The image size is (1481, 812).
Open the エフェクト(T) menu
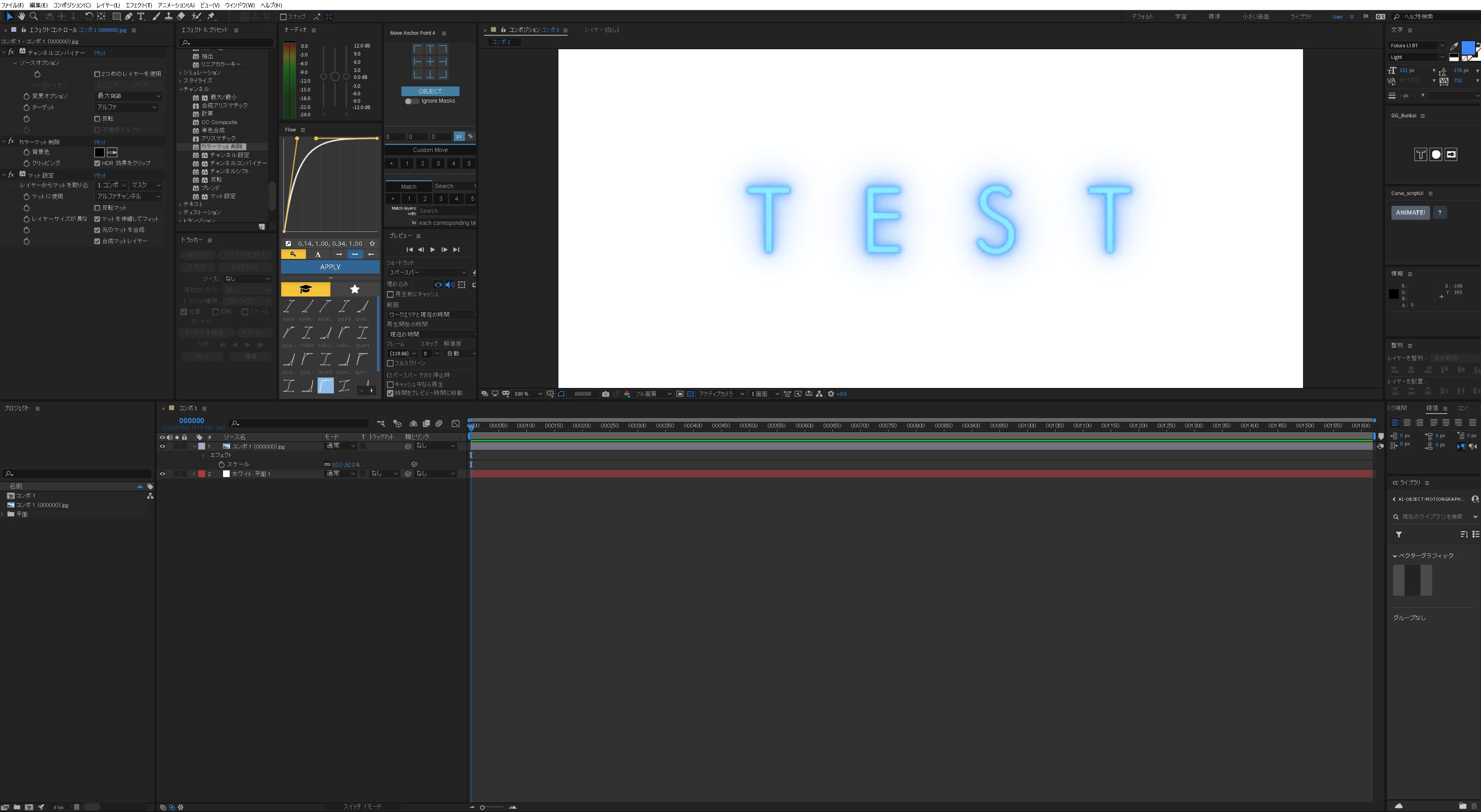(138, 5)
